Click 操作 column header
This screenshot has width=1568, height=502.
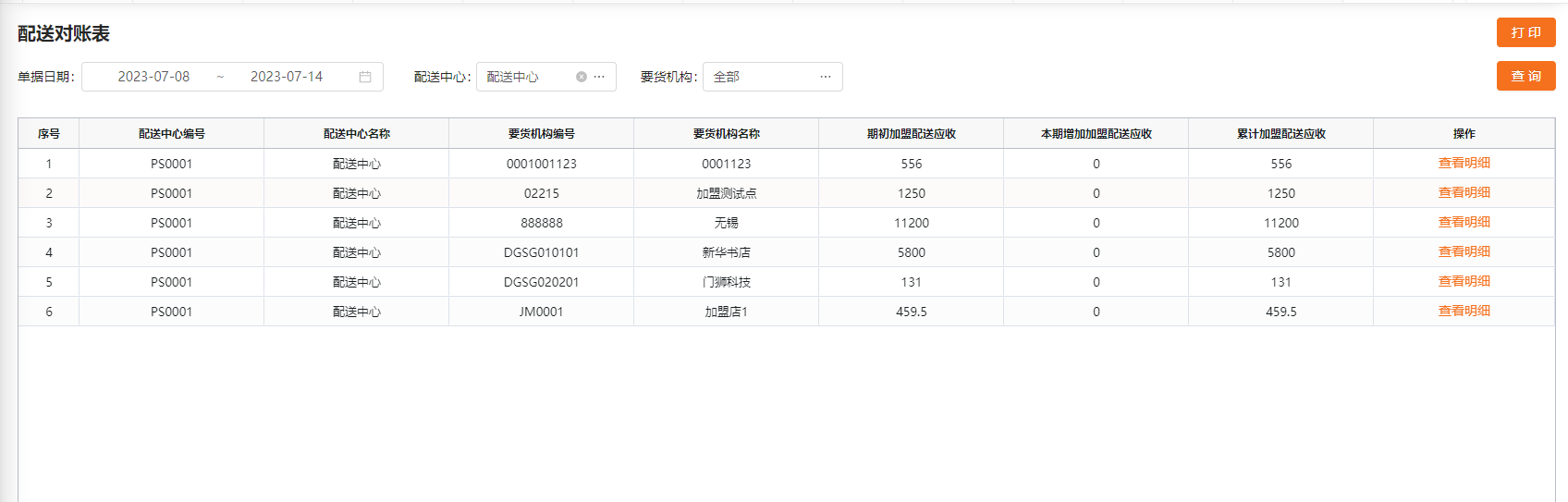(x=1464, y=134)
